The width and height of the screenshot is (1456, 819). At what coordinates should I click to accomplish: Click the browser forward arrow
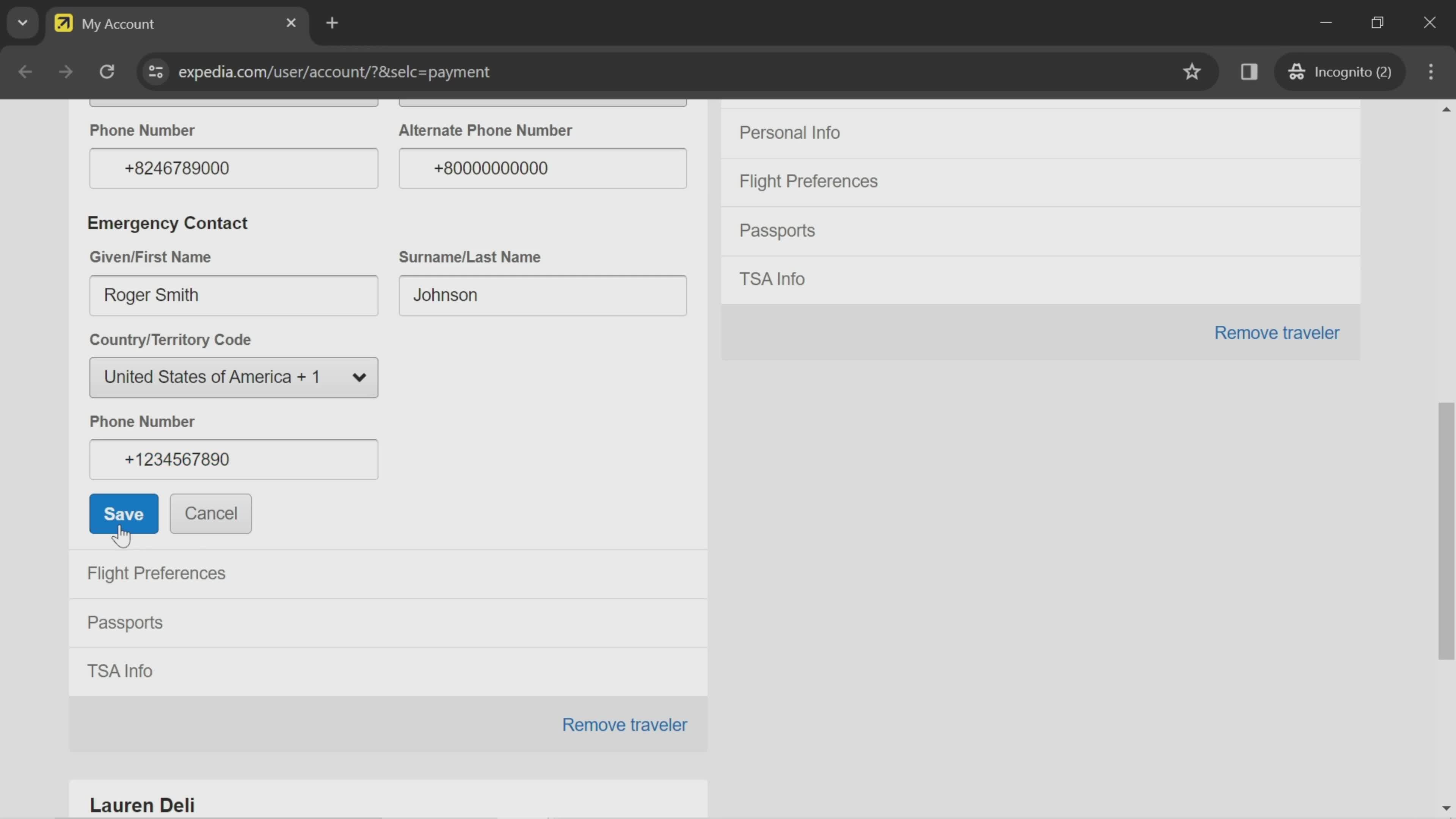[66, 72]
